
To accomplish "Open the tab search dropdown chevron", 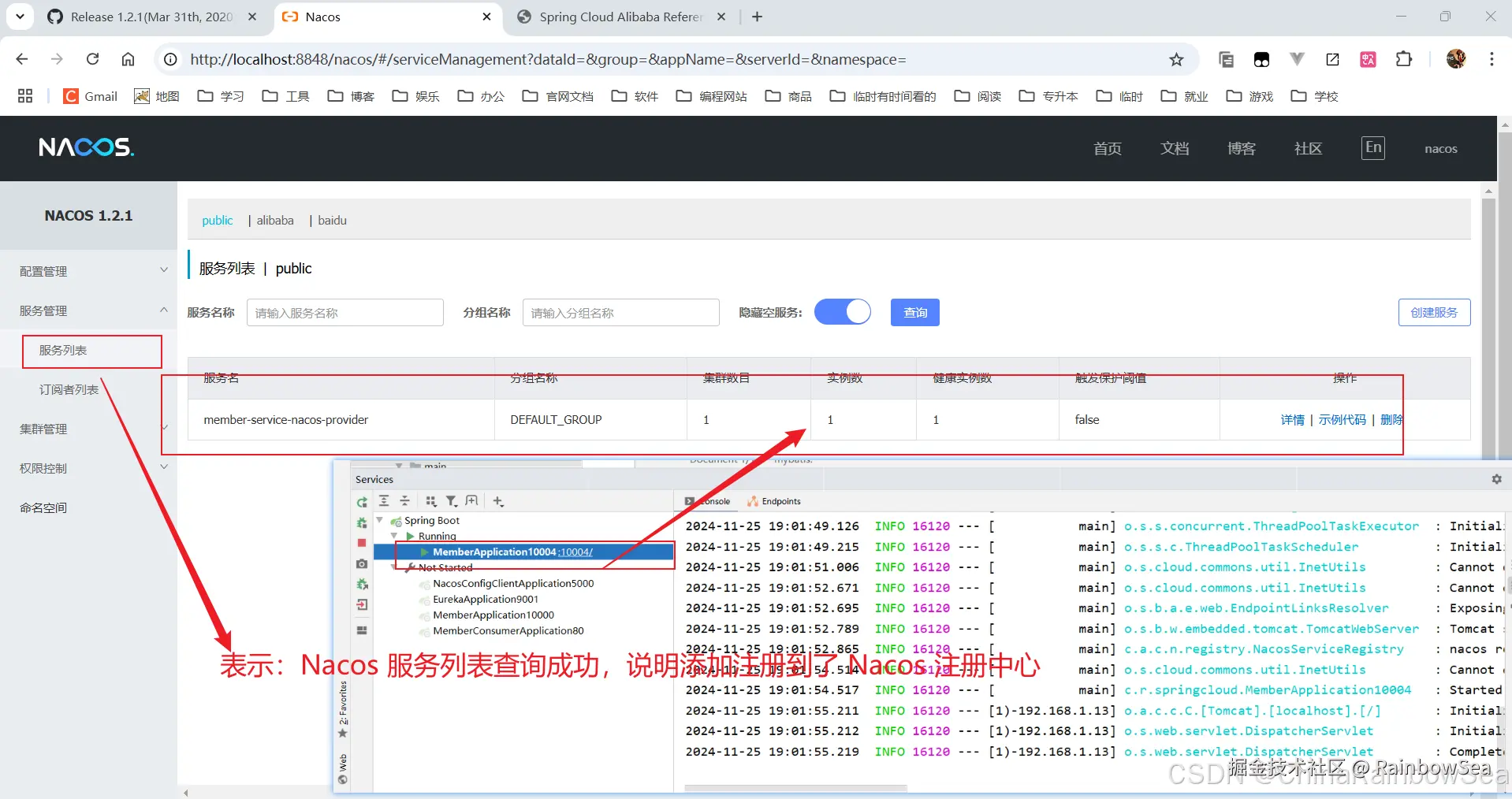I will 20,17.
